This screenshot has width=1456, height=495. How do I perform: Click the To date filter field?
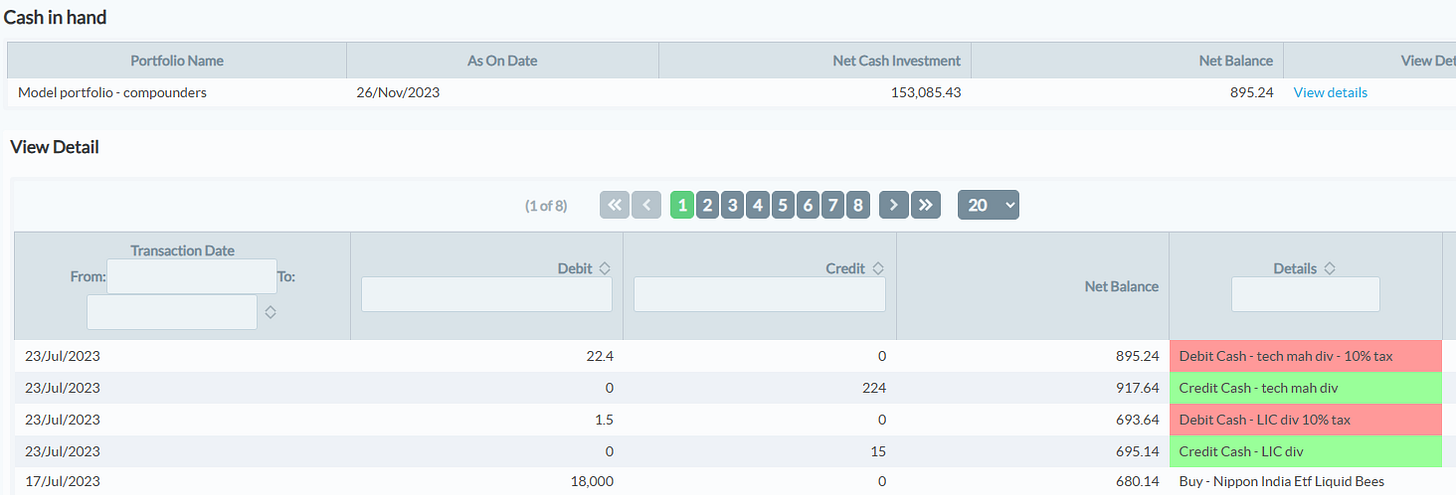pyautogui.click(x=171, y=312)
